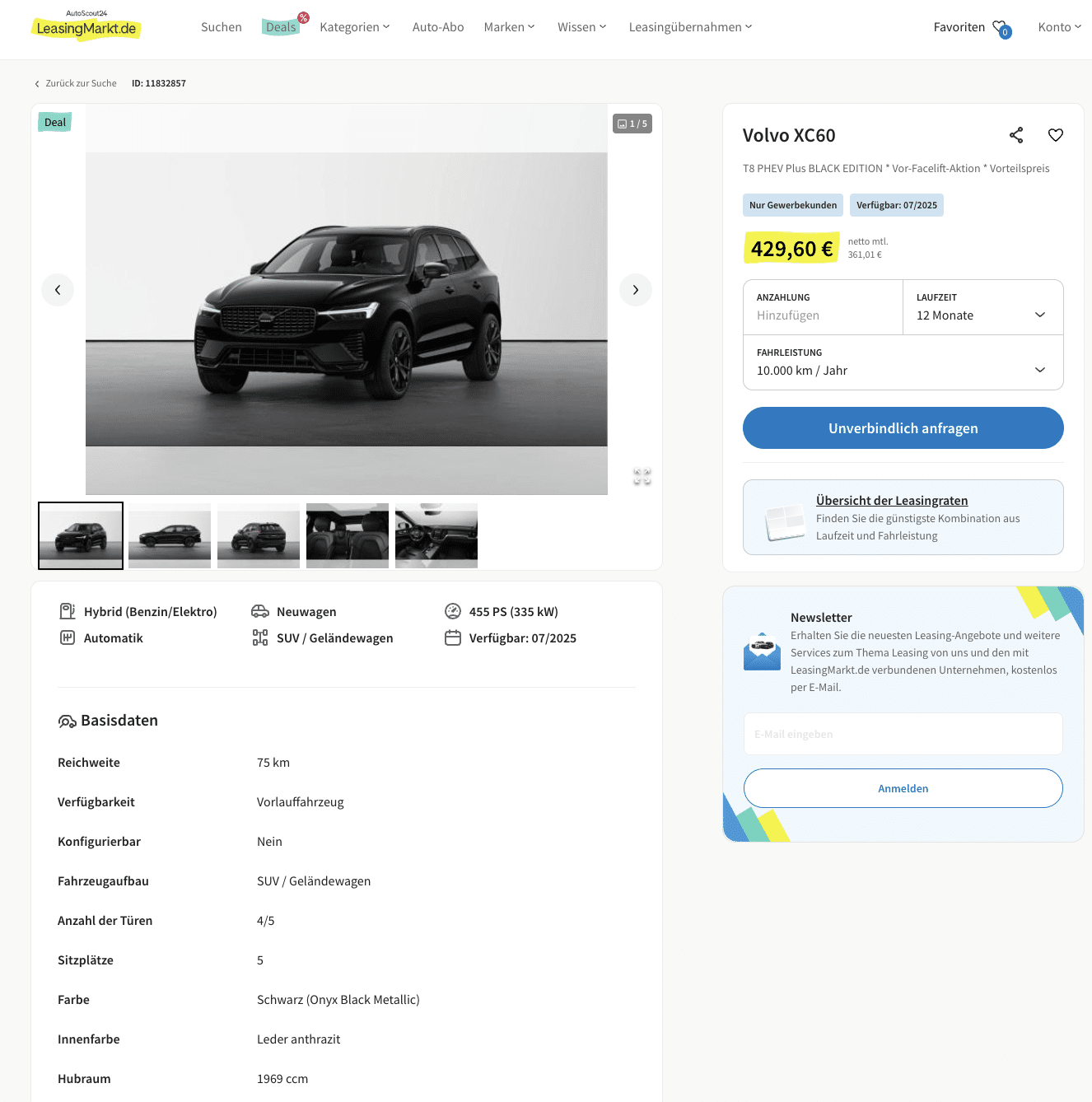Open the LeasingMarkt.de home logo
This screenshot has height=1102, width=1092.
[86, 26]
